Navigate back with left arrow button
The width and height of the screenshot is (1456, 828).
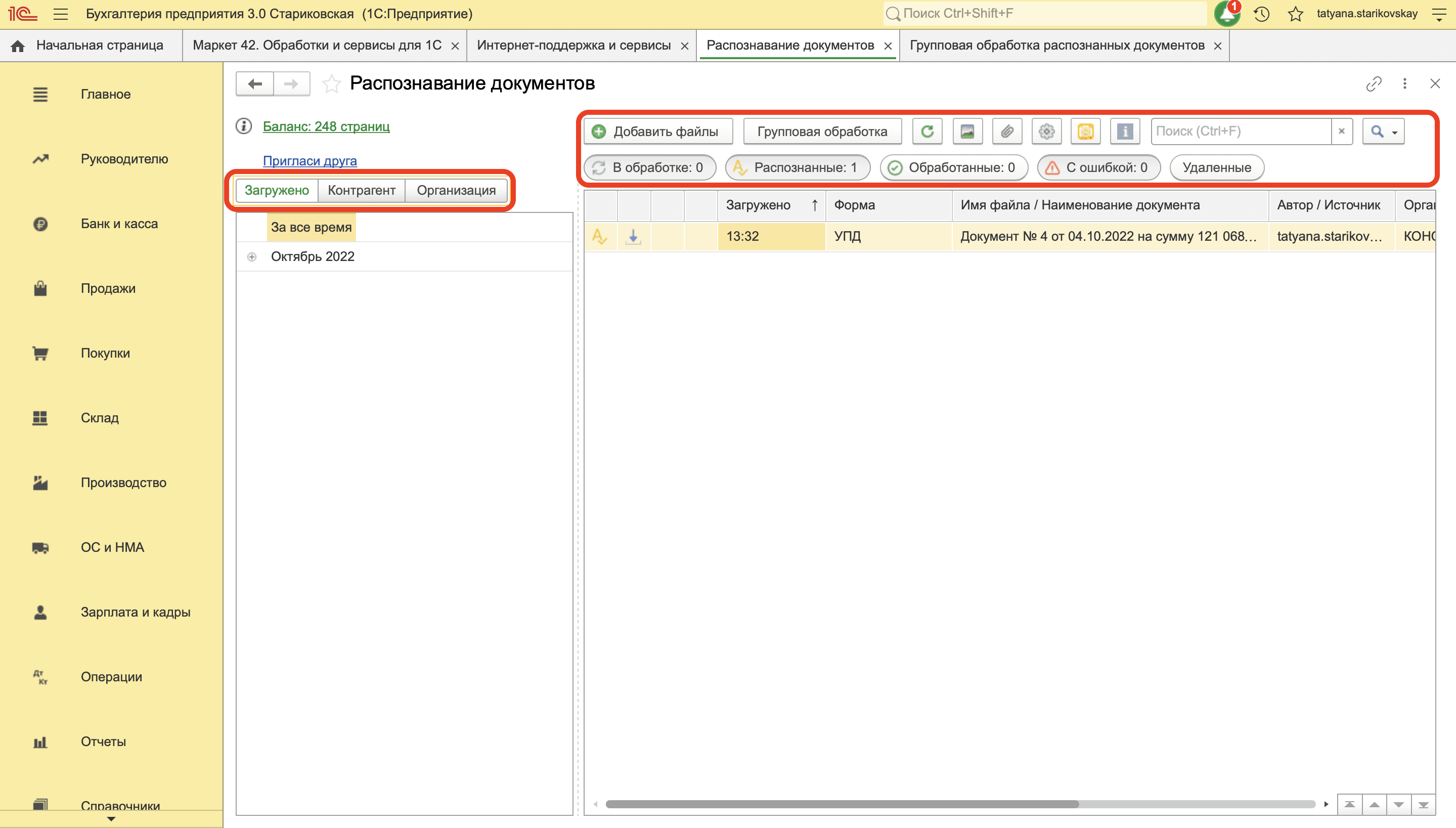tap(255, 83)
